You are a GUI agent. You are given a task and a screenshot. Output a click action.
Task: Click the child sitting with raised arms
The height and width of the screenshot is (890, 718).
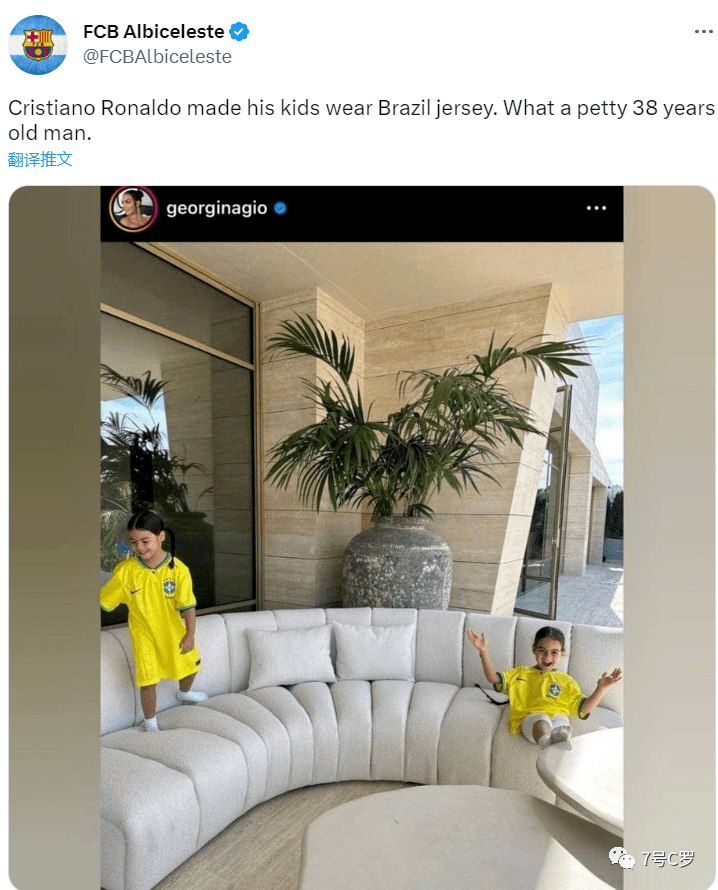pyautogui.click(x=544, y=685)
